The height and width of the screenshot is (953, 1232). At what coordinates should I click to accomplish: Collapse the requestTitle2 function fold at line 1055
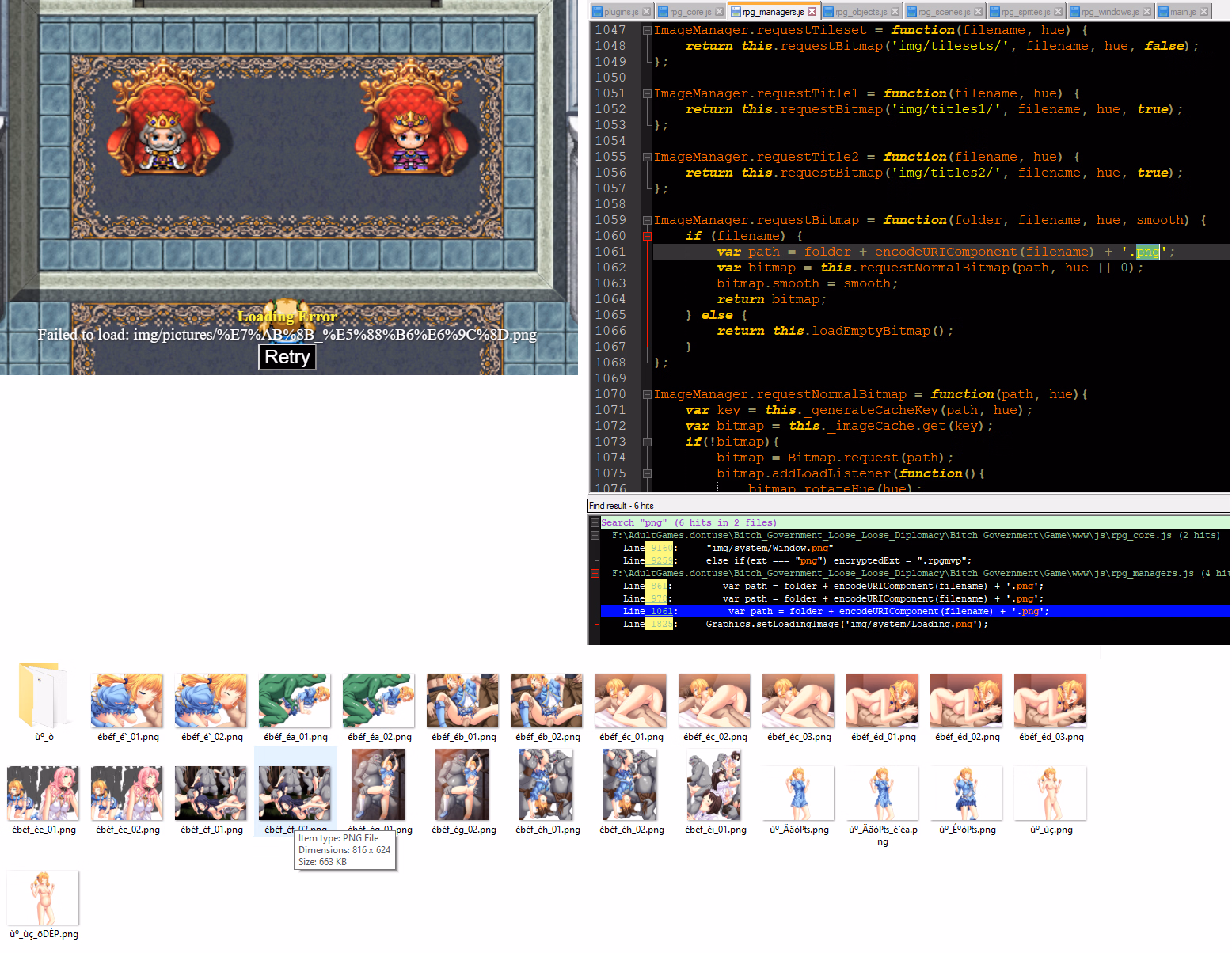click(647, 157)
